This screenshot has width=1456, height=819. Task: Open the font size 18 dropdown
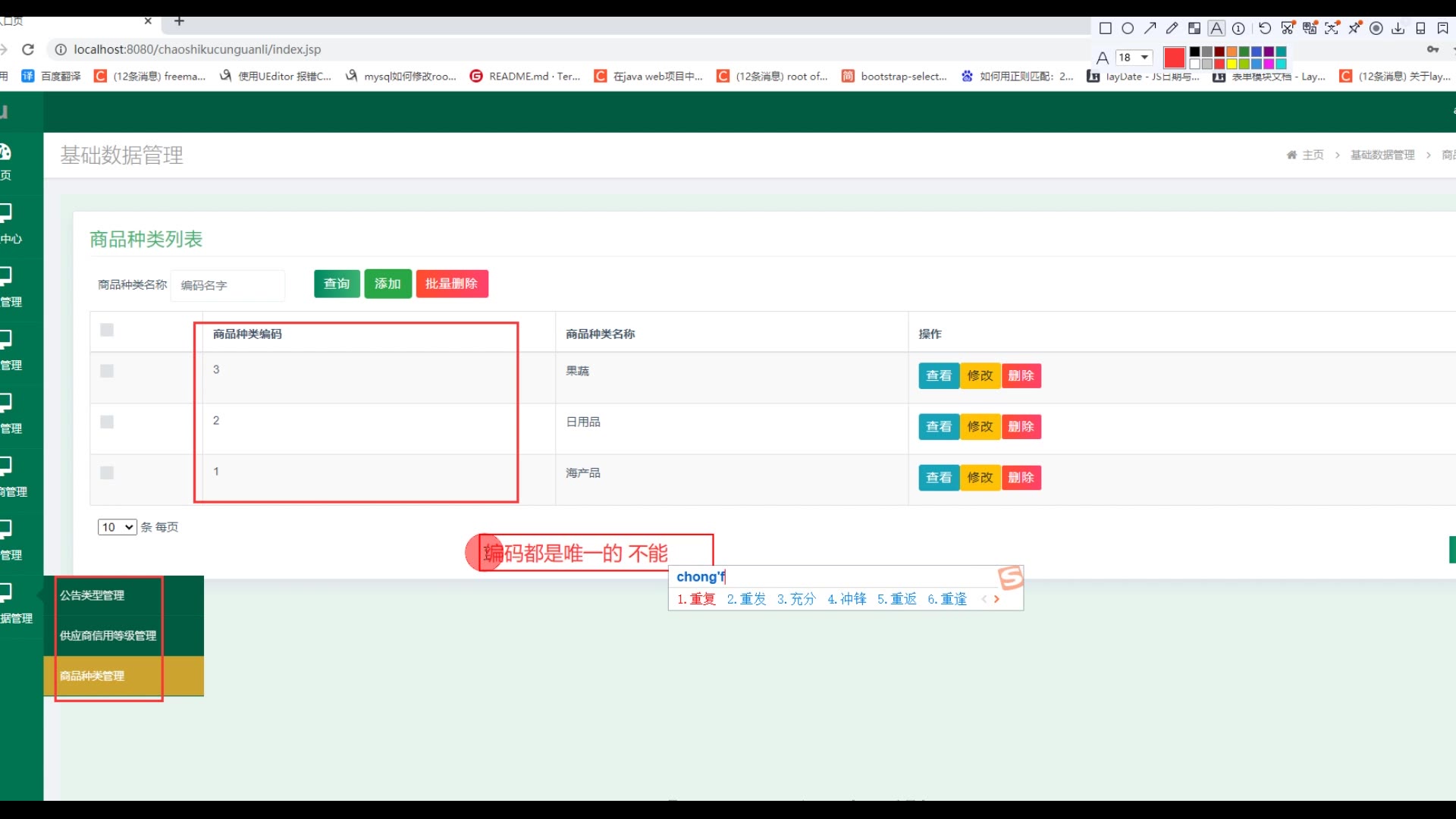(x=1134, y=58)
